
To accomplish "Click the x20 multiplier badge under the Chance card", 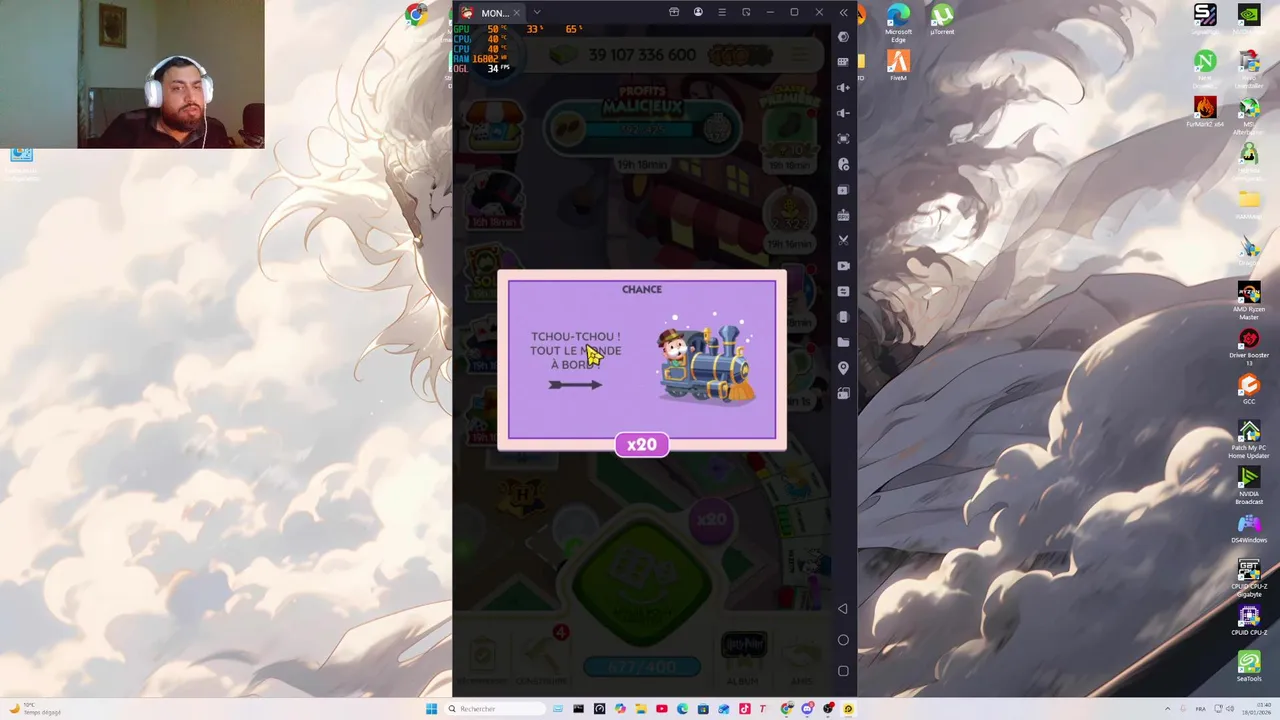I will tap(642, 445).
